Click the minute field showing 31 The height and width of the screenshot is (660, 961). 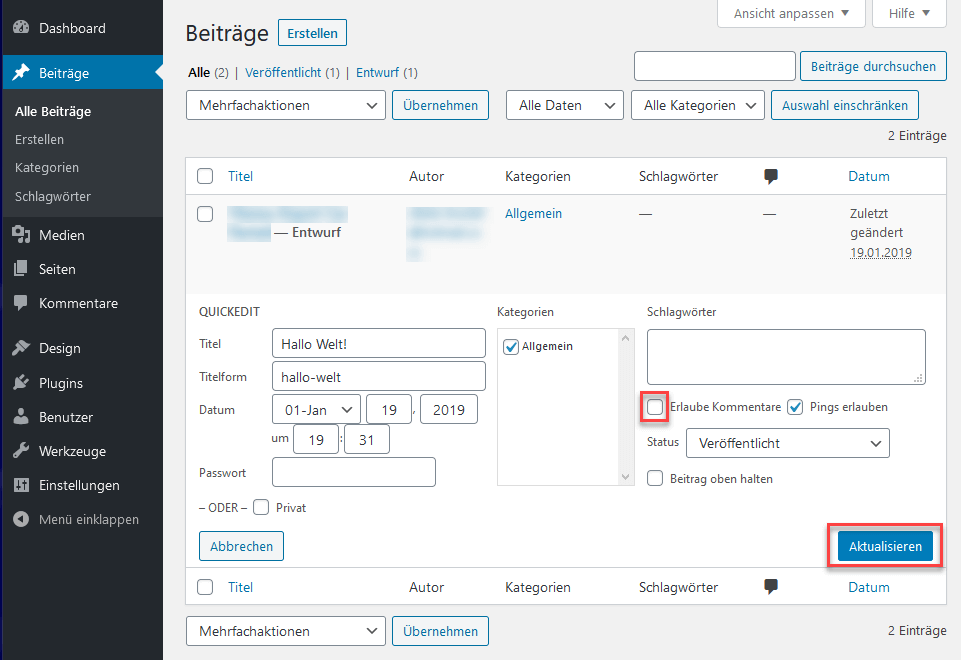coord(367,439)
